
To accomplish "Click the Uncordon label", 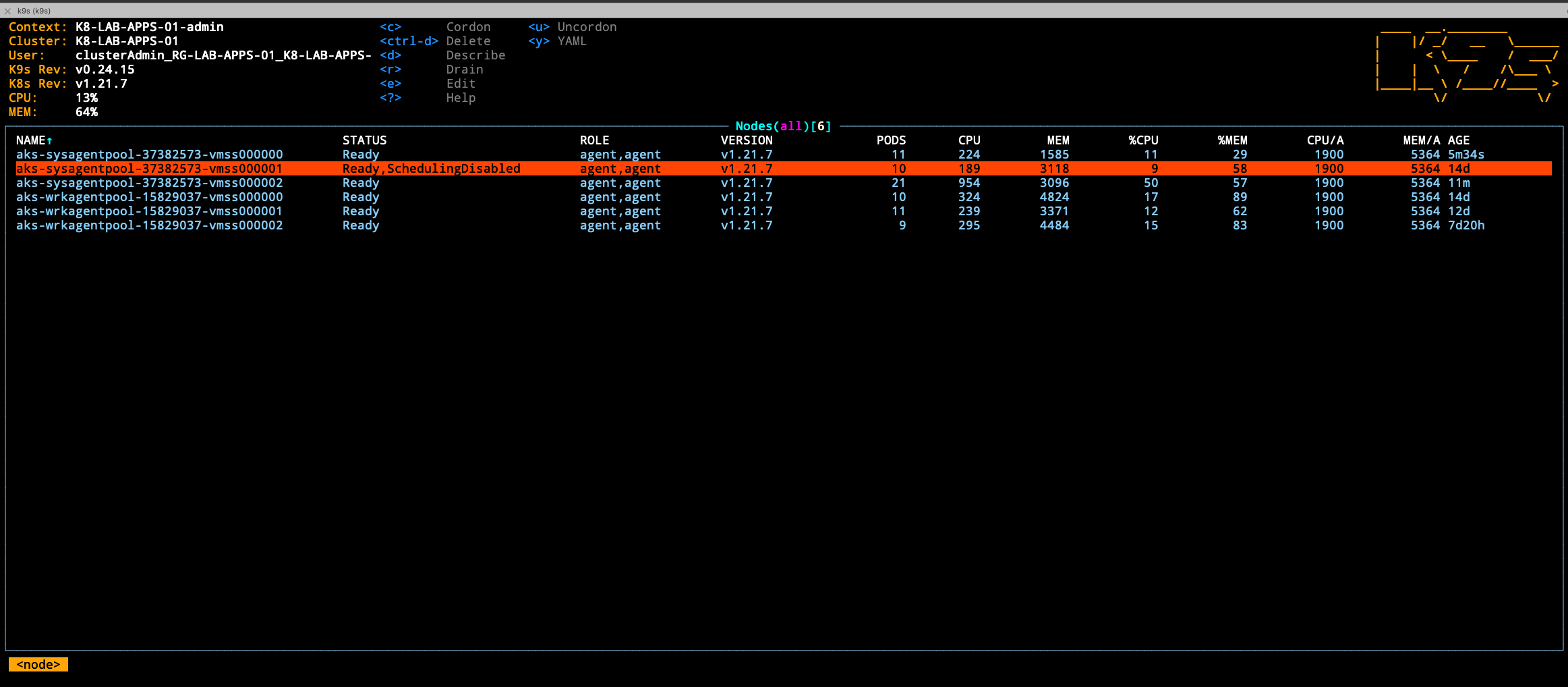I will pyautogui.click(x=587, y=27).
